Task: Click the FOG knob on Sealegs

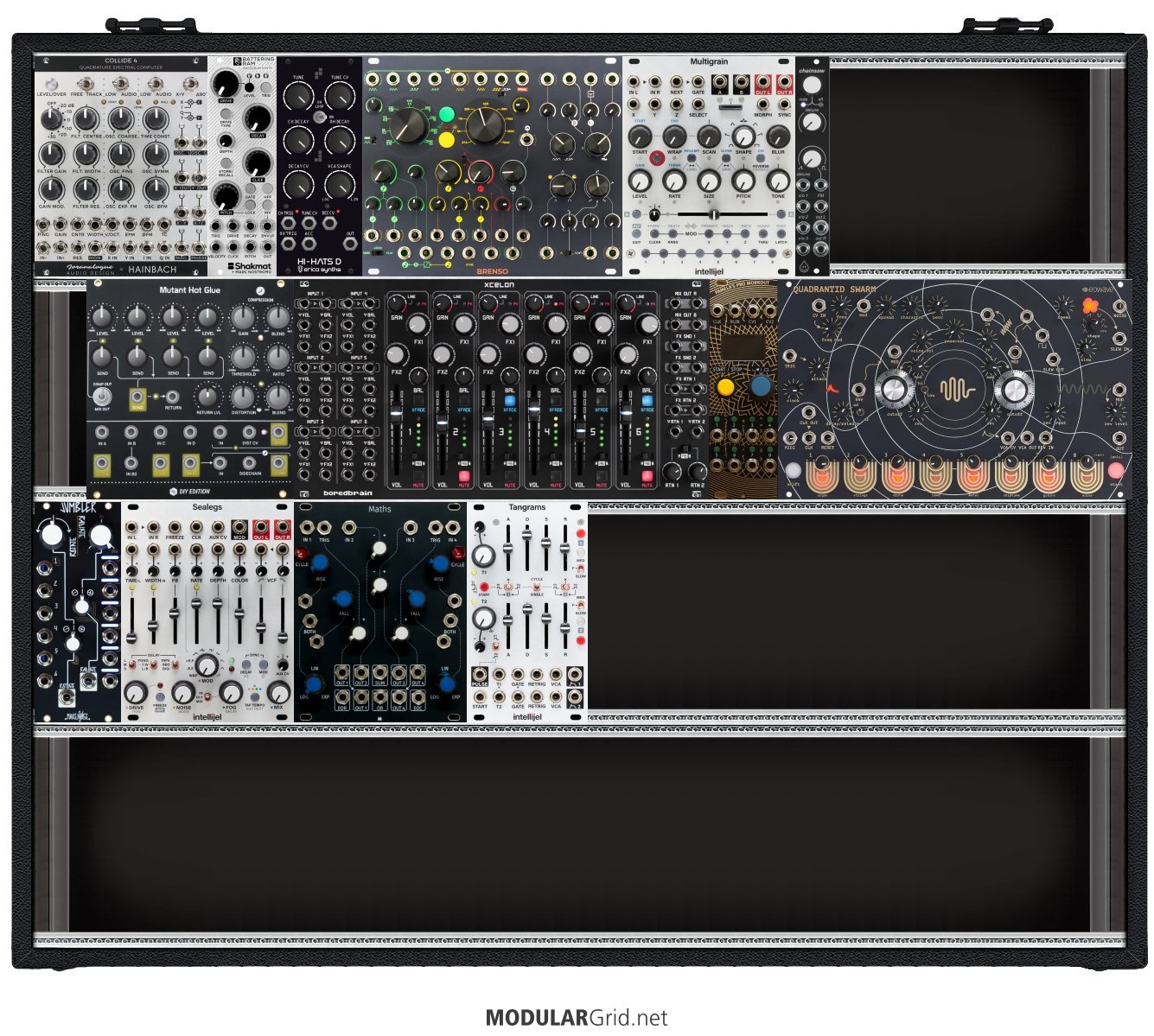Action: pos(230,691)
